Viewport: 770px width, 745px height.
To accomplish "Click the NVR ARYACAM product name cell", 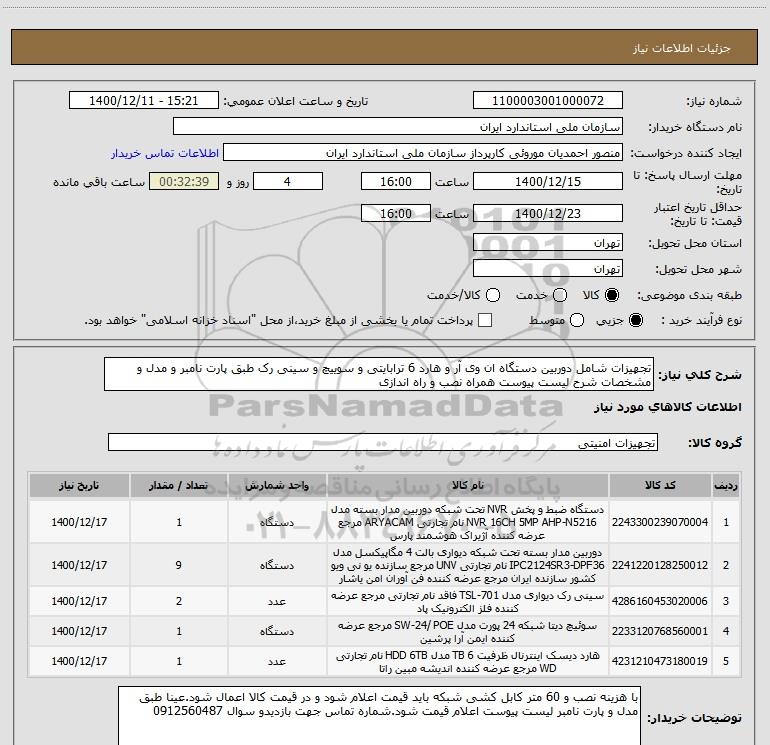I will (x=468, y=522).
